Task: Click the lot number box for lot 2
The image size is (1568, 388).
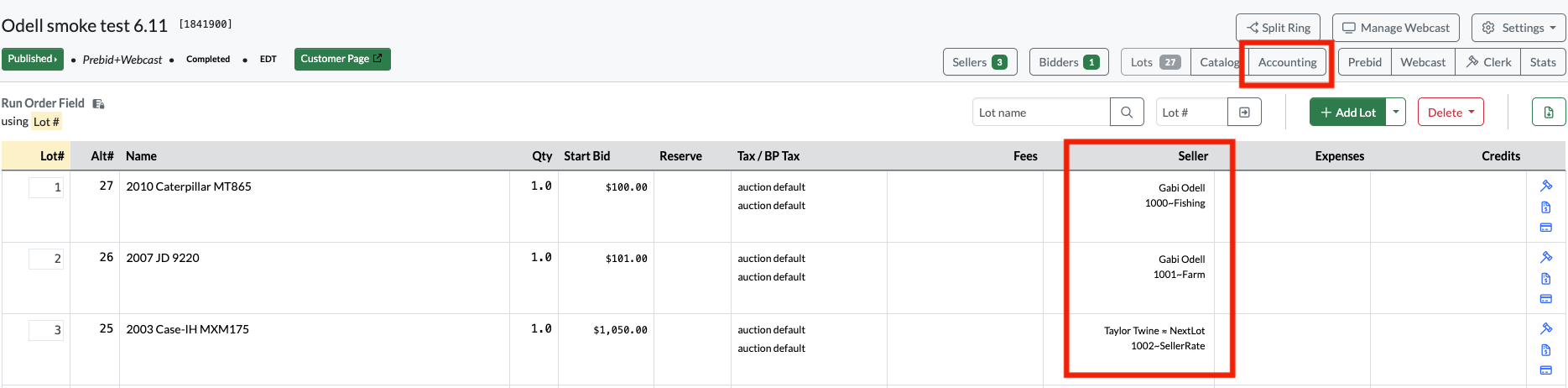Action: tap(46, 259)
